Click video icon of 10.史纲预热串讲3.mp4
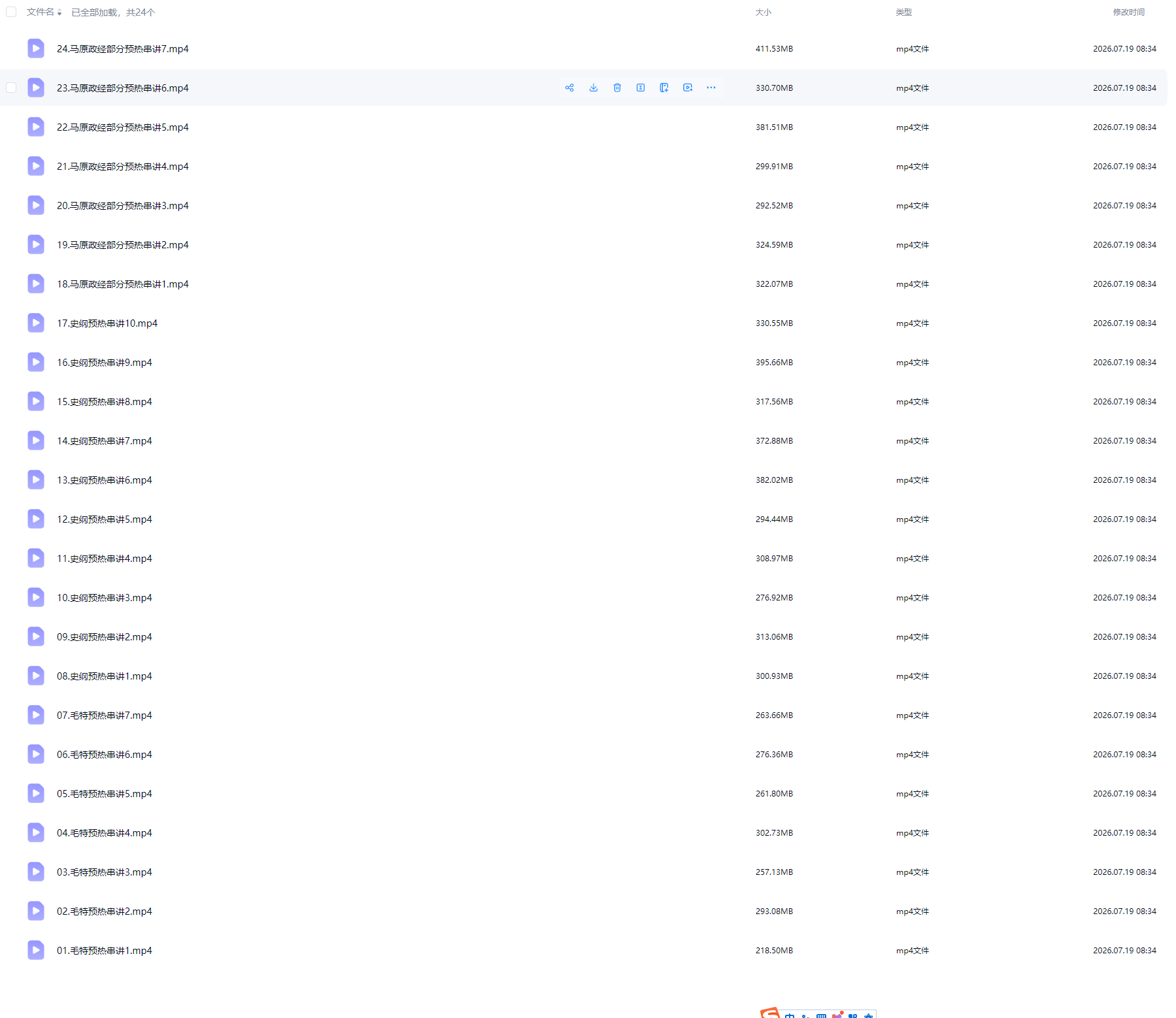 pos(36,597)
